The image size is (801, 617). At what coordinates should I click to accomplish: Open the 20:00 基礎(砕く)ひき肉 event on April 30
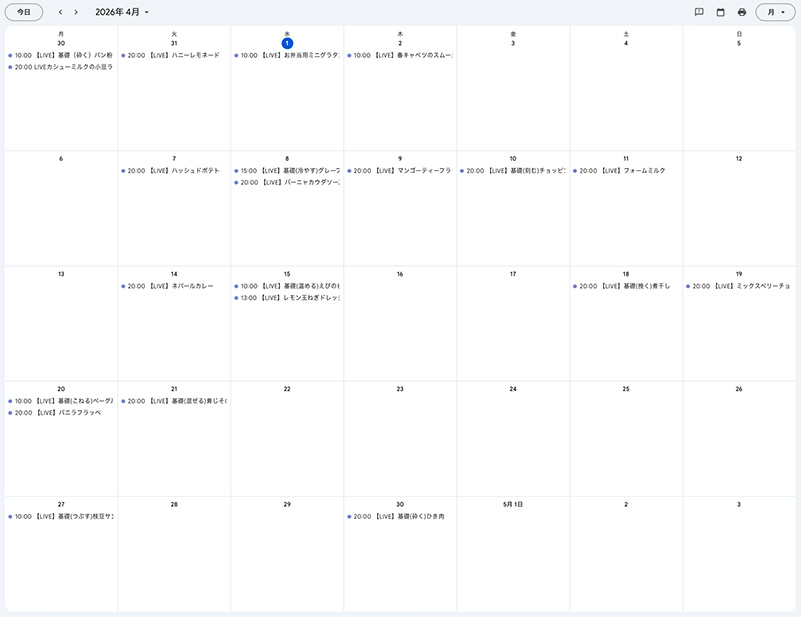(398, 517)
